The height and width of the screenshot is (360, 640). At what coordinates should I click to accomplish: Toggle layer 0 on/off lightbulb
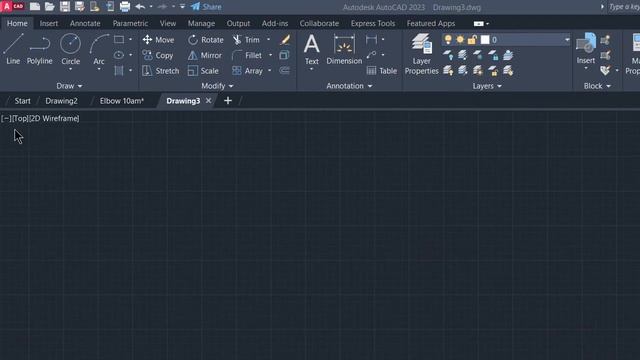pyautogui.click(x=448, y=40)
